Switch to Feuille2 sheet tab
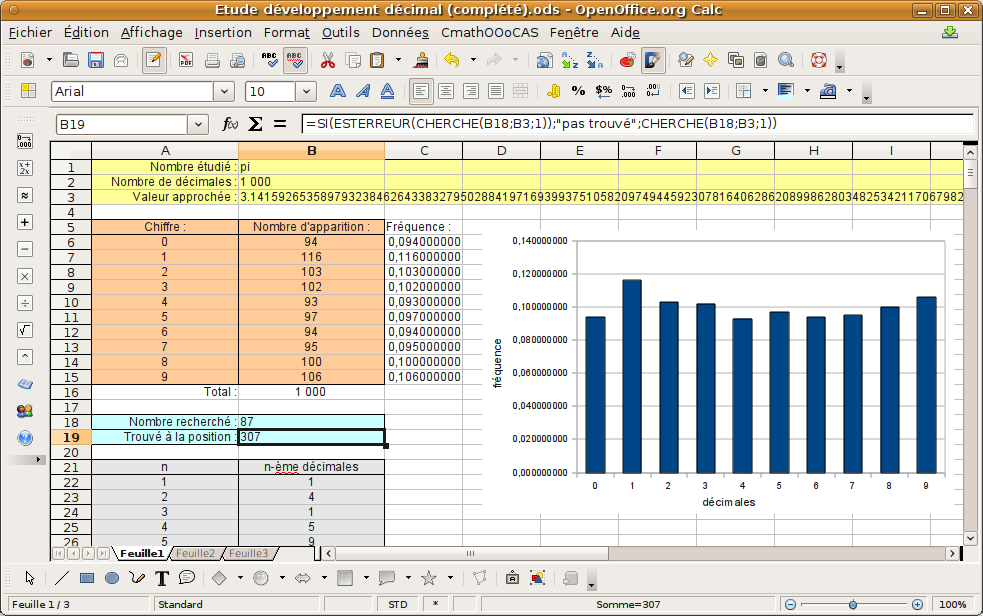Image resolution: width=983 pixels, height=616 pixels. [196, 553]
